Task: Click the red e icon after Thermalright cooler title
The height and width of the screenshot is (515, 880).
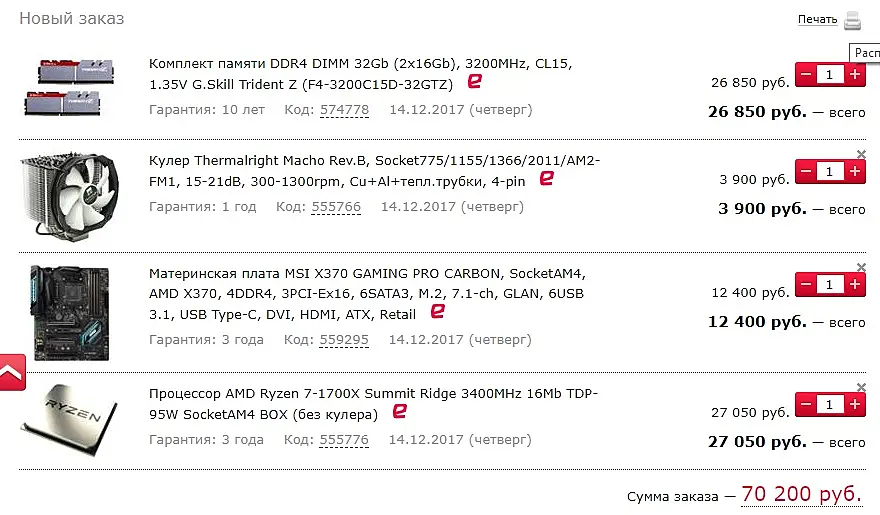Action: click(x=547, y=178)
